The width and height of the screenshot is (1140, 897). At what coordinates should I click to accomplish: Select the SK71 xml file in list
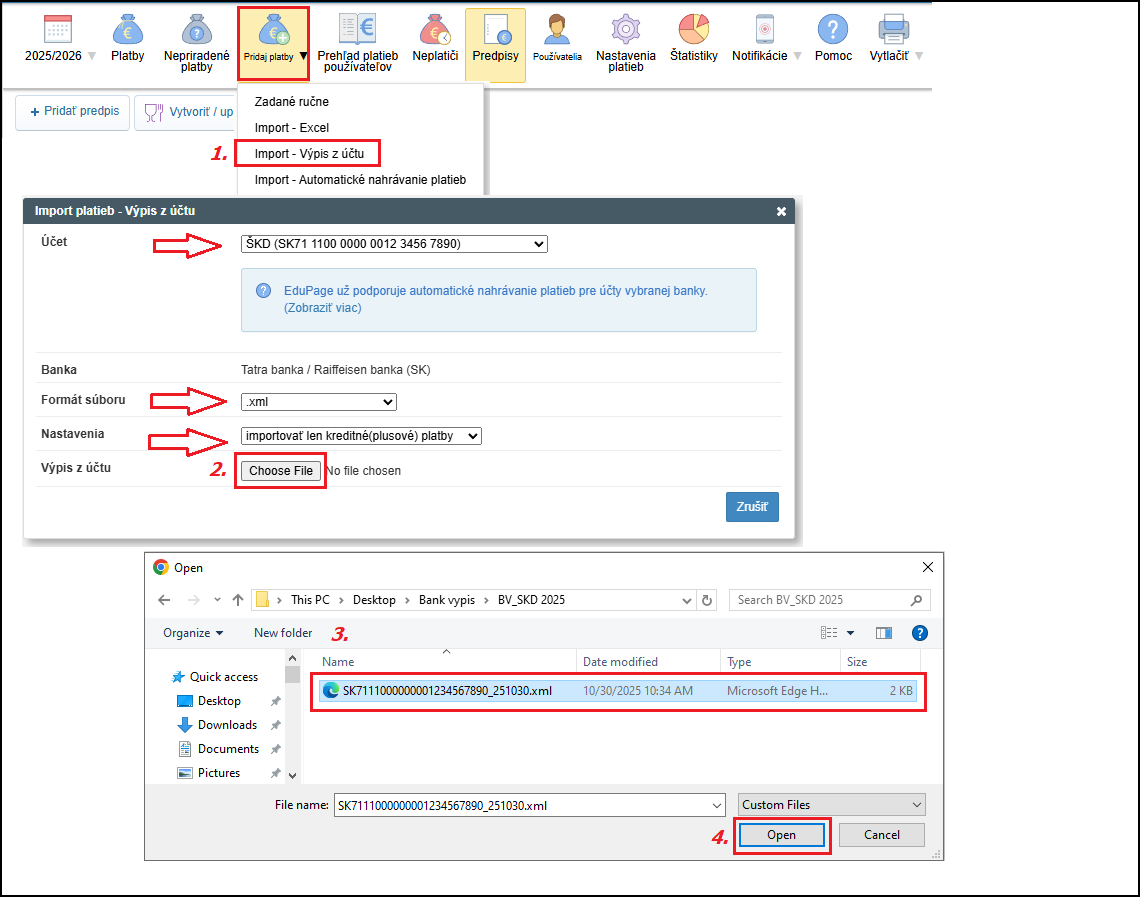tap(447, 691)
